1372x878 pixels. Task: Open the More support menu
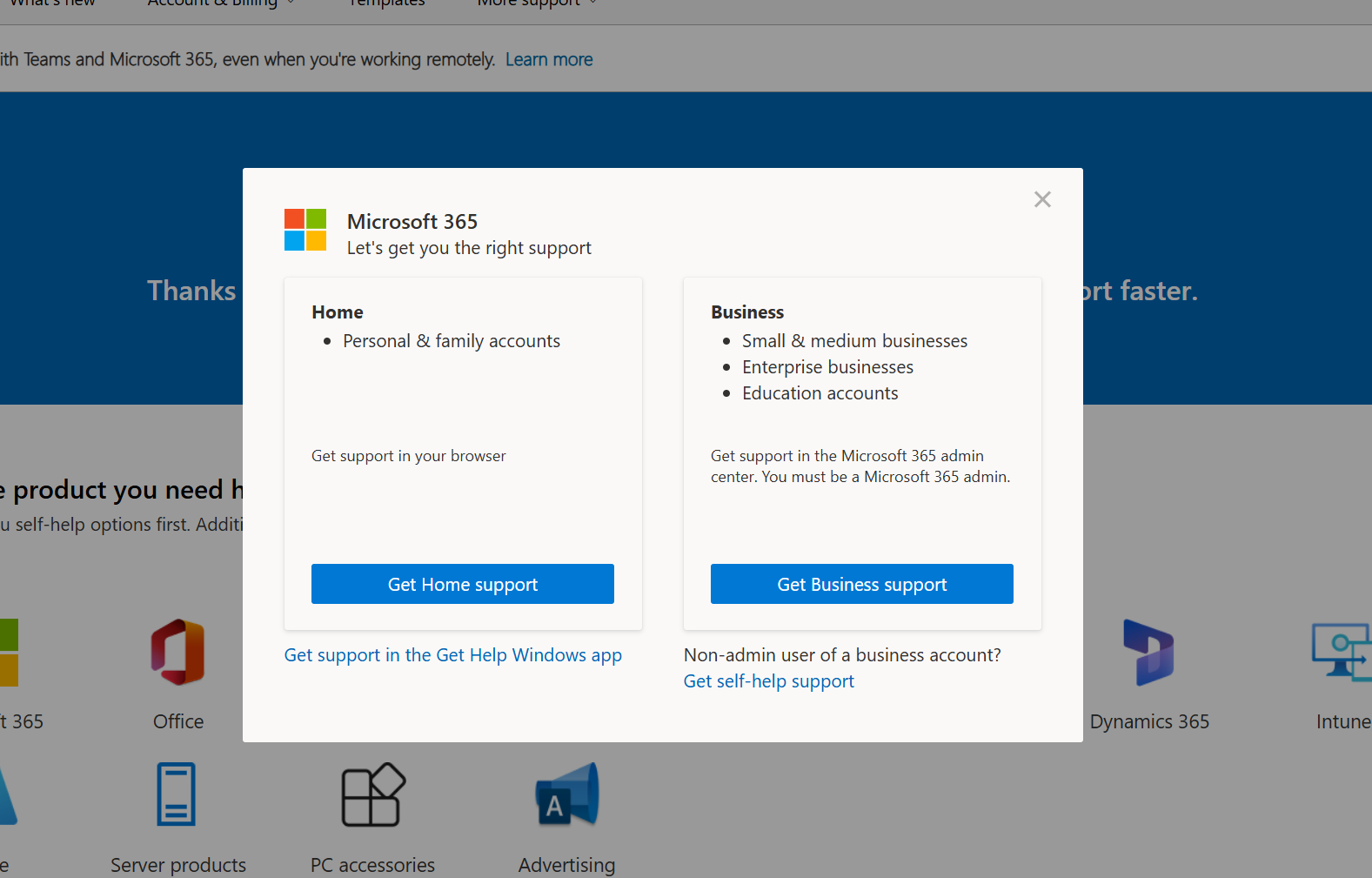537,3
